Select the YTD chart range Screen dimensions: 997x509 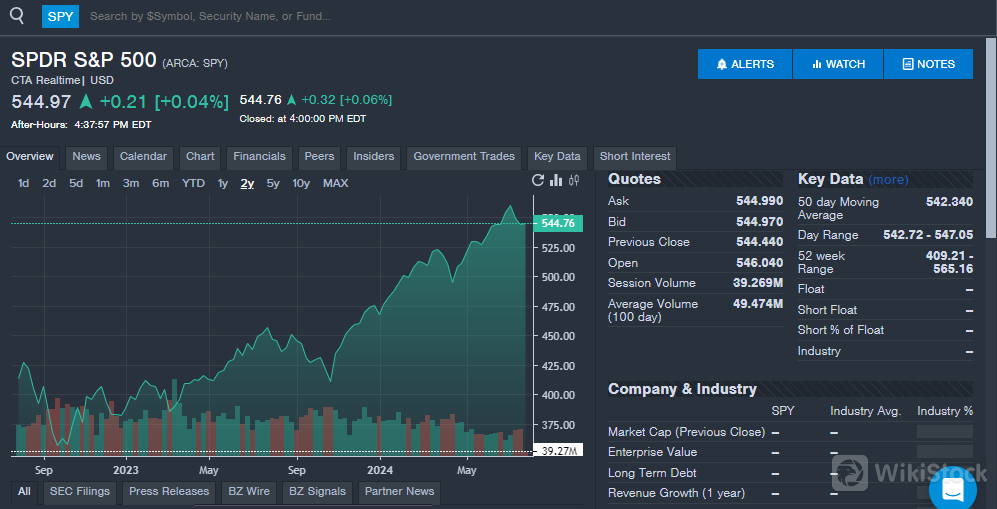pos(193,183)
